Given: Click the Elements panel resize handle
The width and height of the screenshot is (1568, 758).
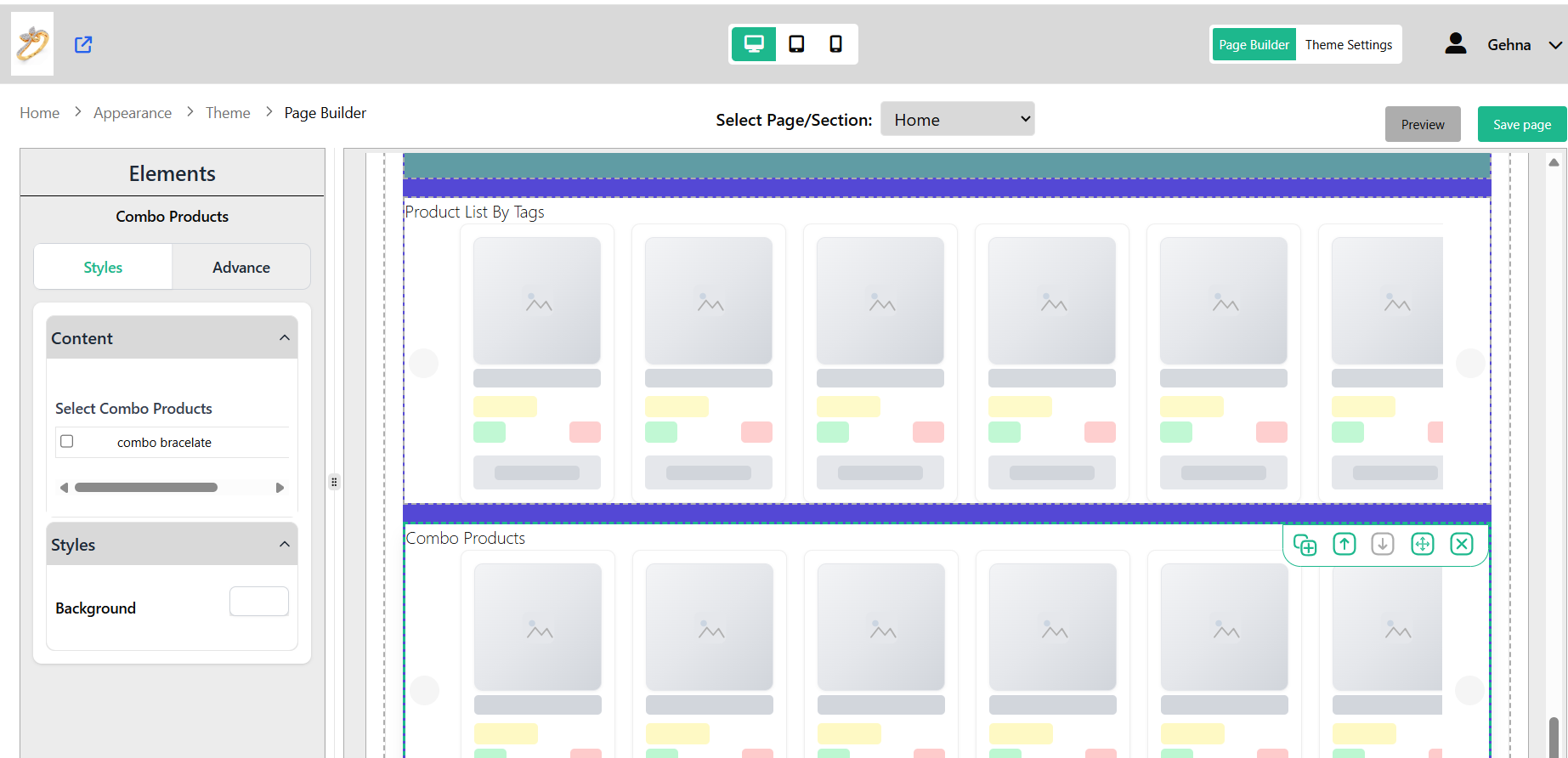Looking at the screenshot, I should pyautogui.click(x=334, y=482).
